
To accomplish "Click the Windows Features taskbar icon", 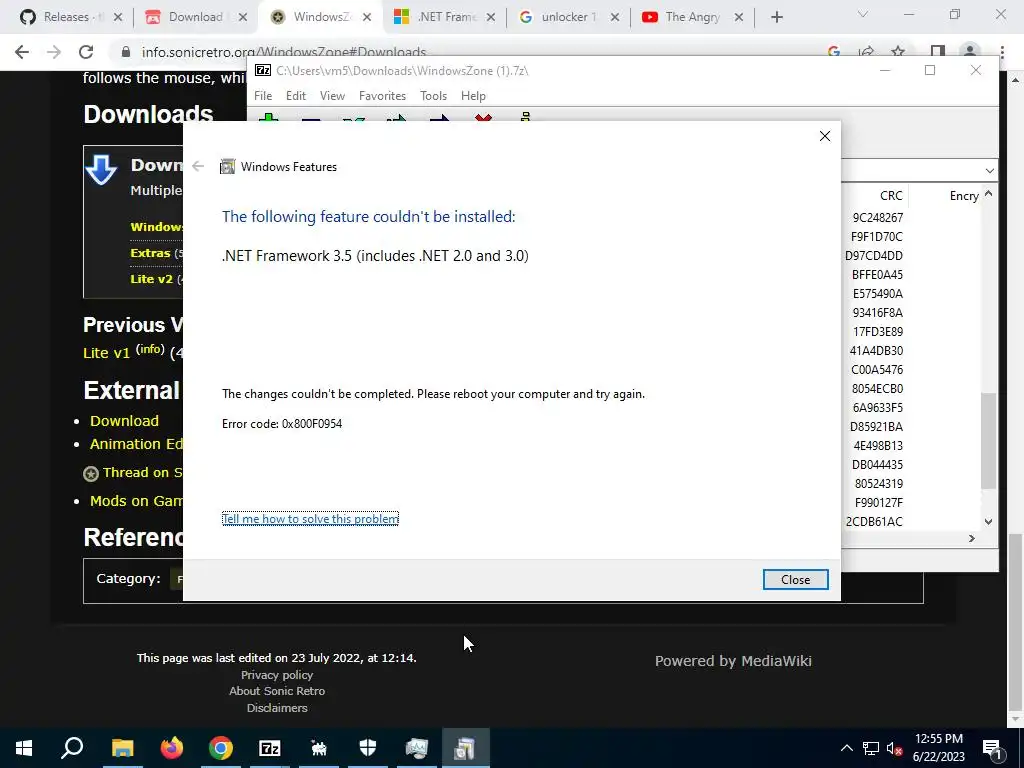I will coord(465,748).
